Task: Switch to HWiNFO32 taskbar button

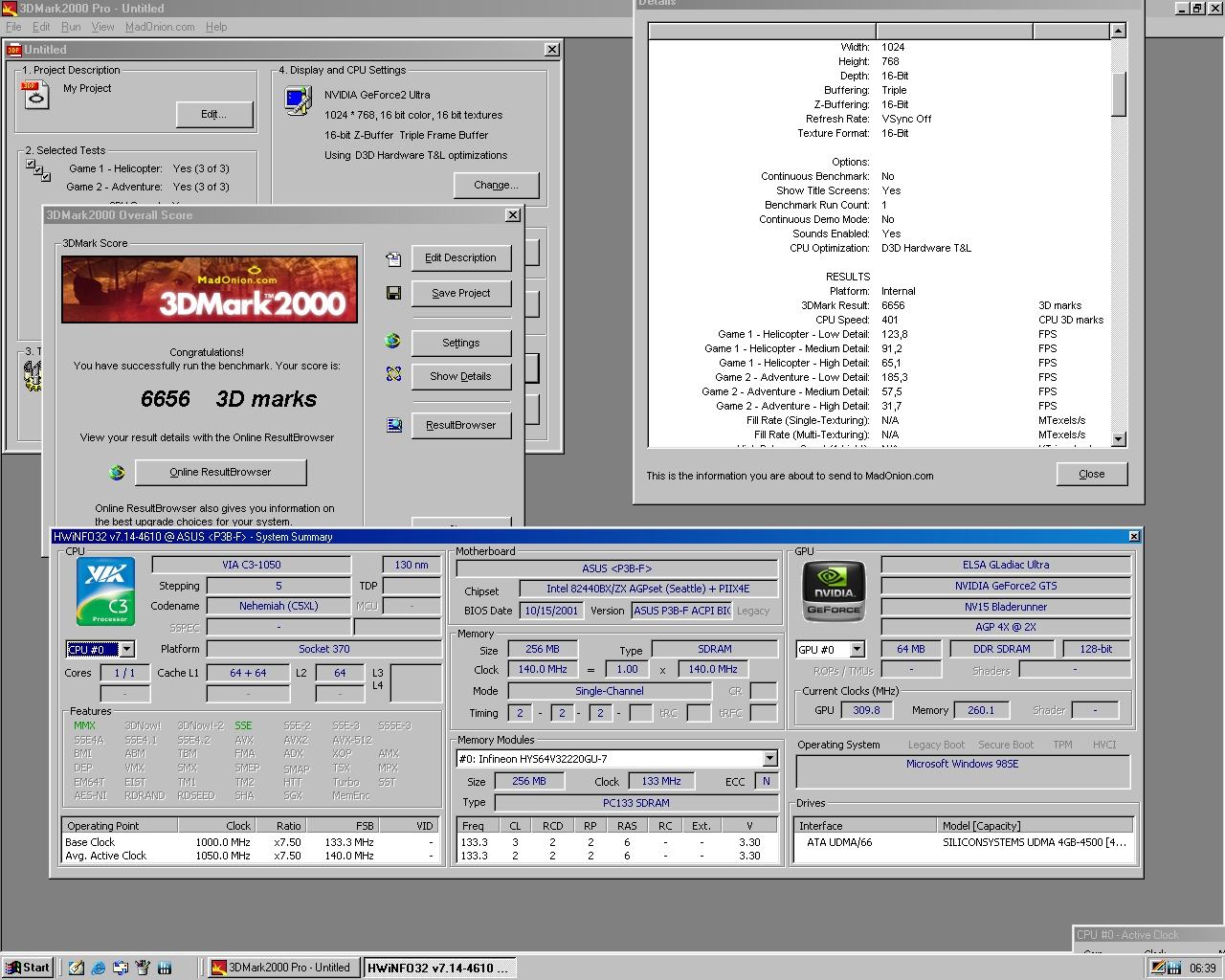Action: 439,968
